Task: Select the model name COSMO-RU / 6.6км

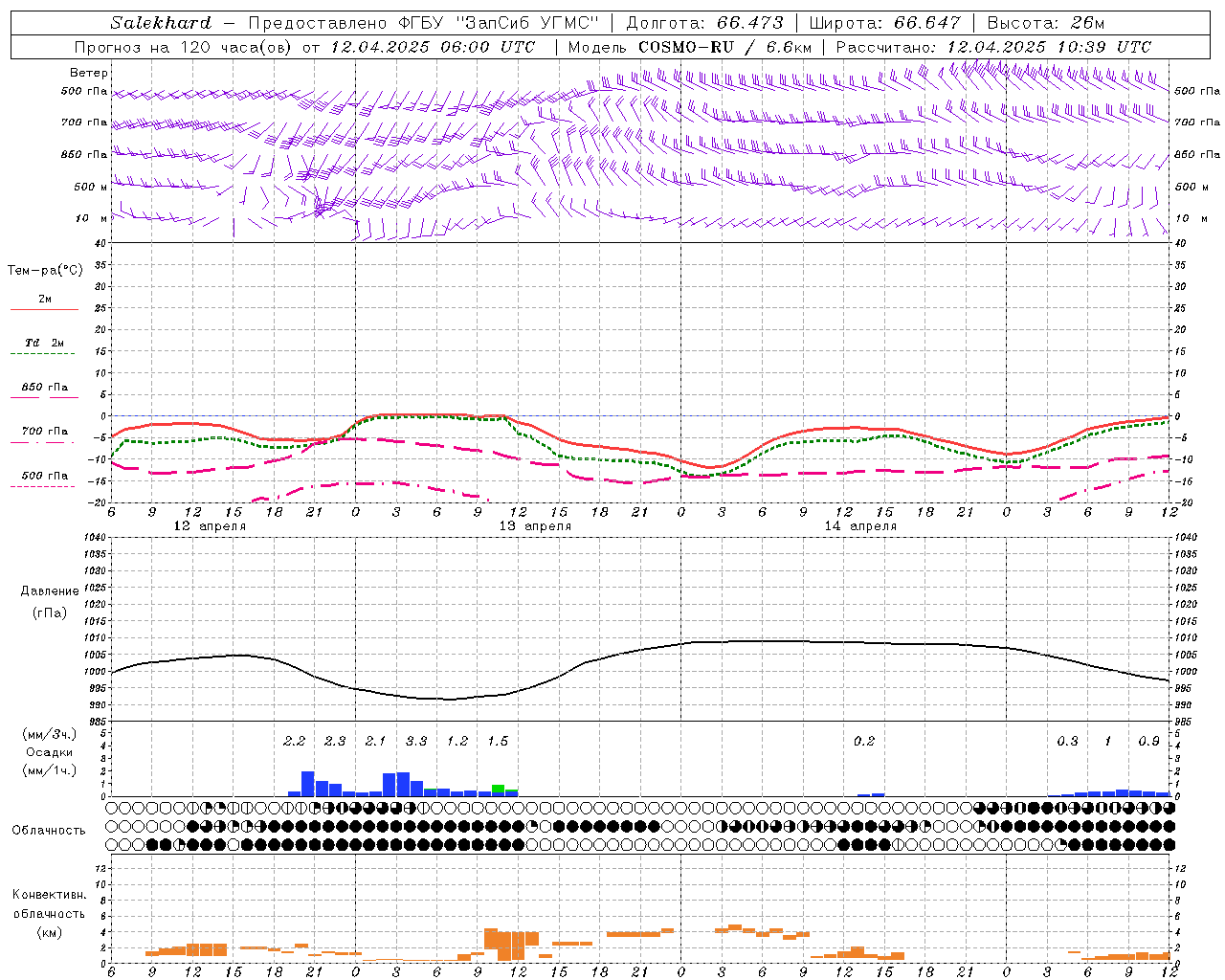Action: click(725, 47)
